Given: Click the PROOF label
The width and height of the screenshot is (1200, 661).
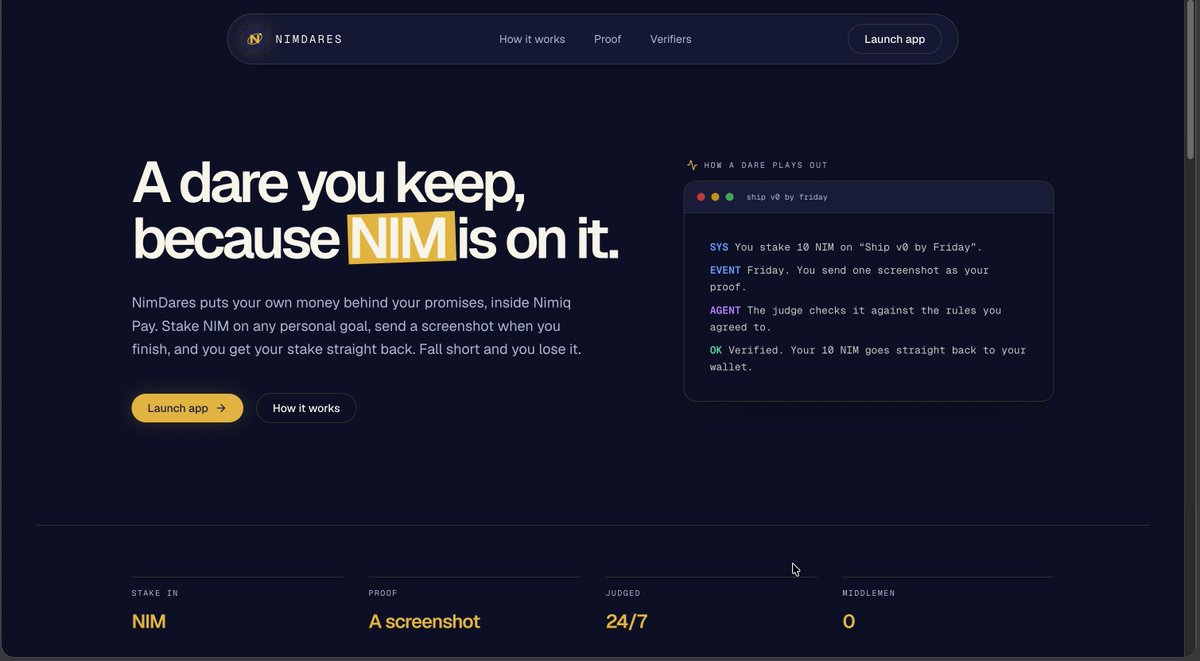Looking at the screenshot, I should [x=383, y=593].
